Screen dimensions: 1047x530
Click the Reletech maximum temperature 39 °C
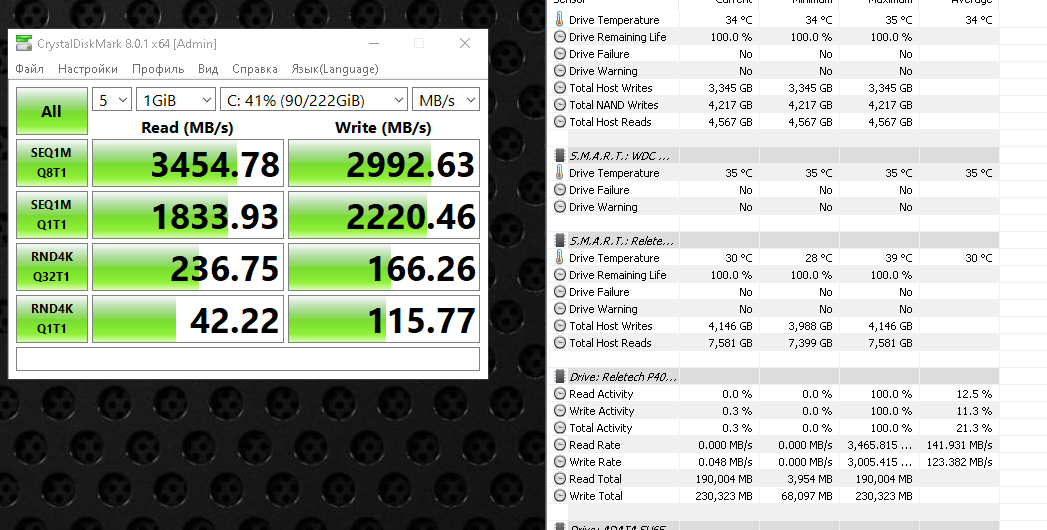(x=898, y=258)
